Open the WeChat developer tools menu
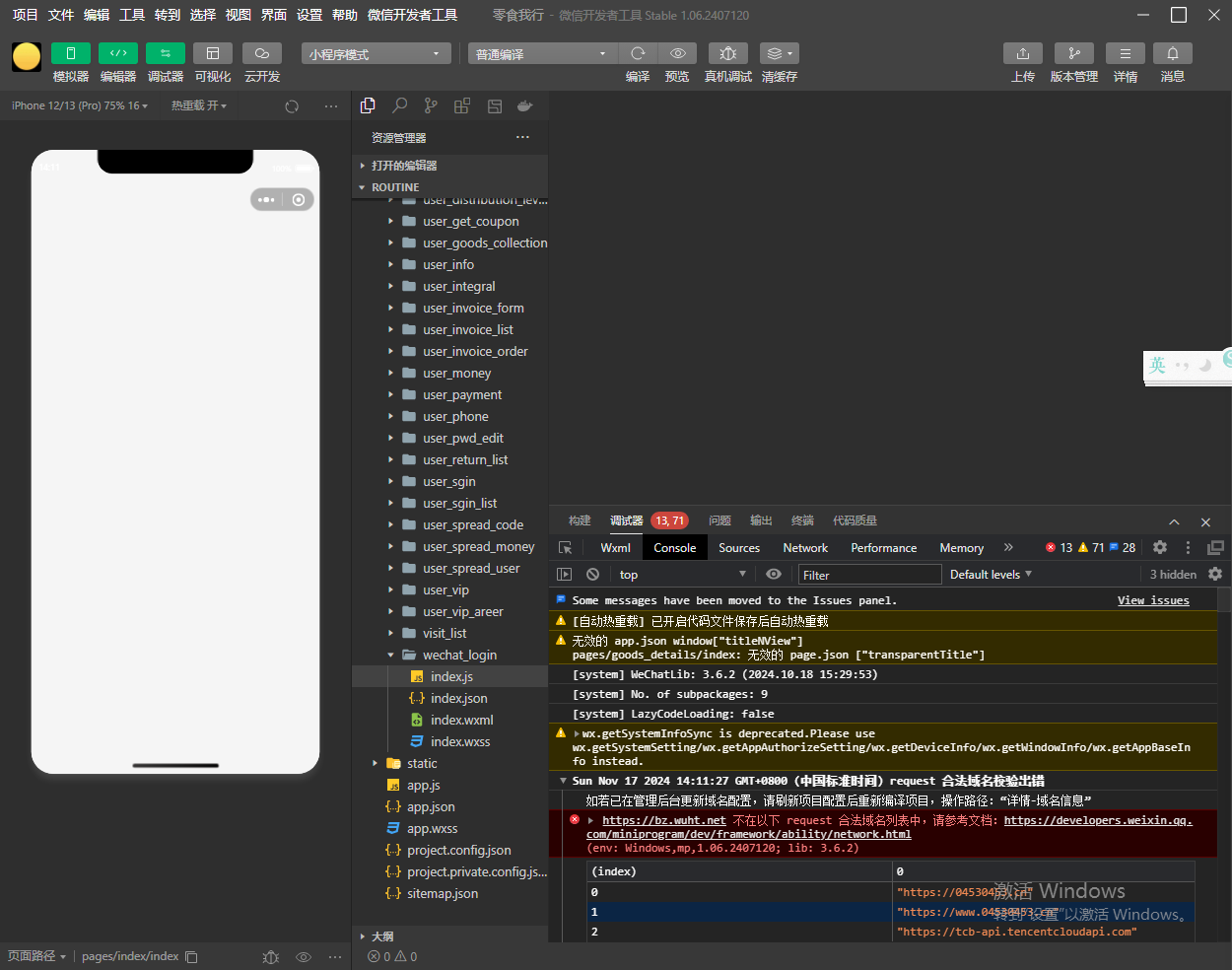The image size is (1232, 970). click(x=412, y=15)
